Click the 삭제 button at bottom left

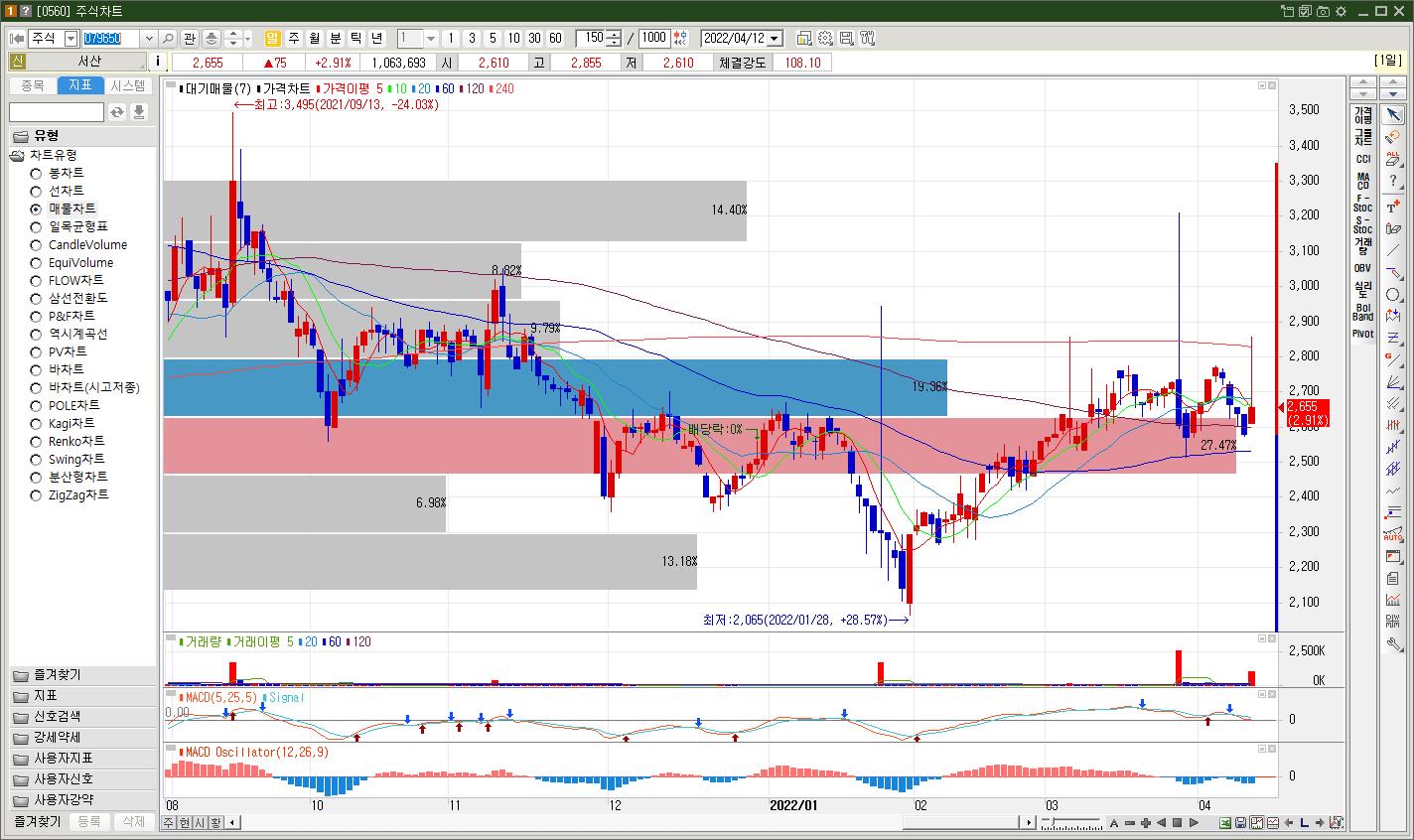pyautogui.click(x=133, y=821)
